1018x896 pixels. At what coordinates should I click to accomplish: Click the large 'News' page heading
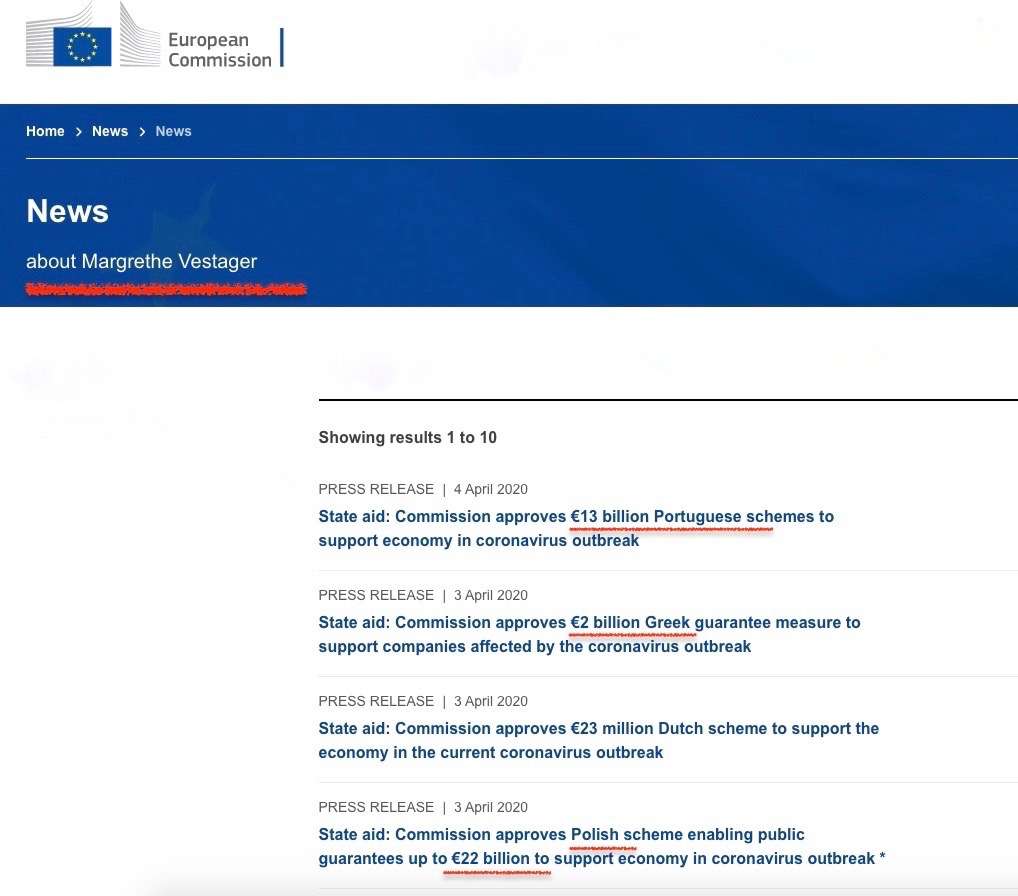(x=68, y=211)
